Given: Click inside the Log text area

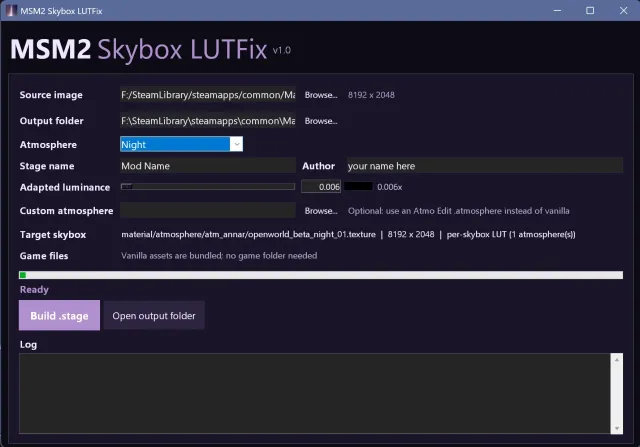Looking at the screenshot, I should (315, 393).
